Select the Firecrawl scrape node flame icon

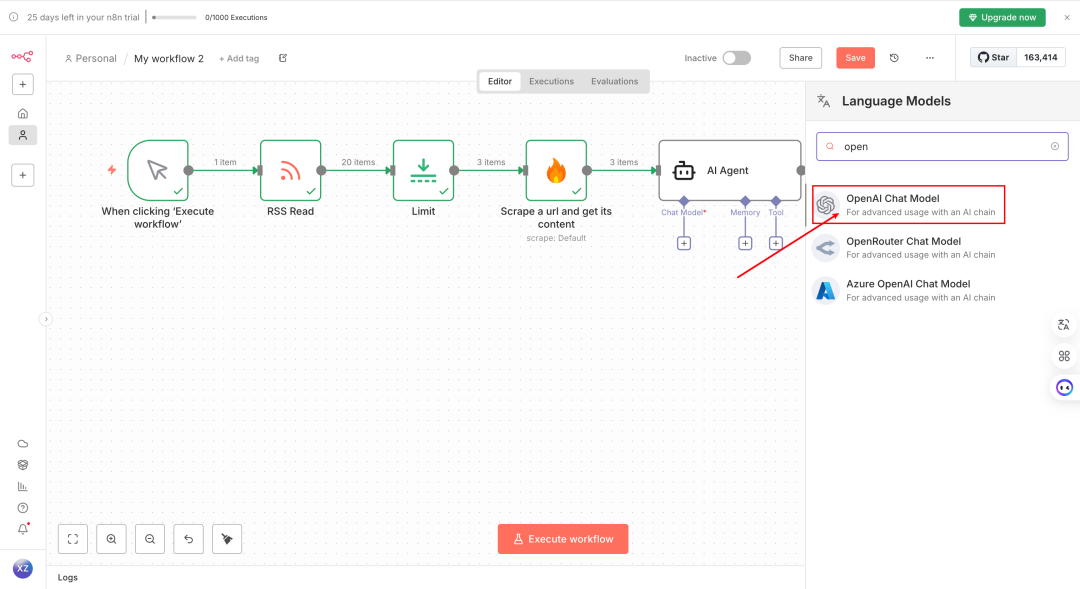point(556,170)
